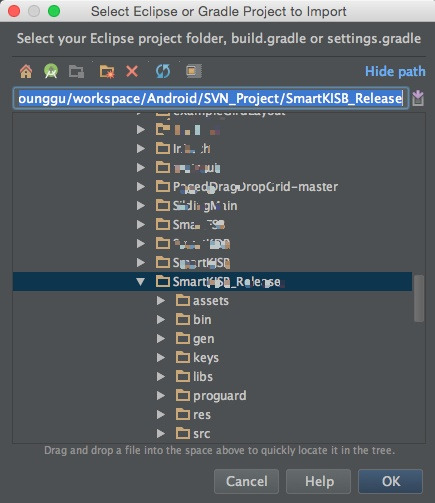Expand the bin folder

pyautogui.click(x=161, y=320)
